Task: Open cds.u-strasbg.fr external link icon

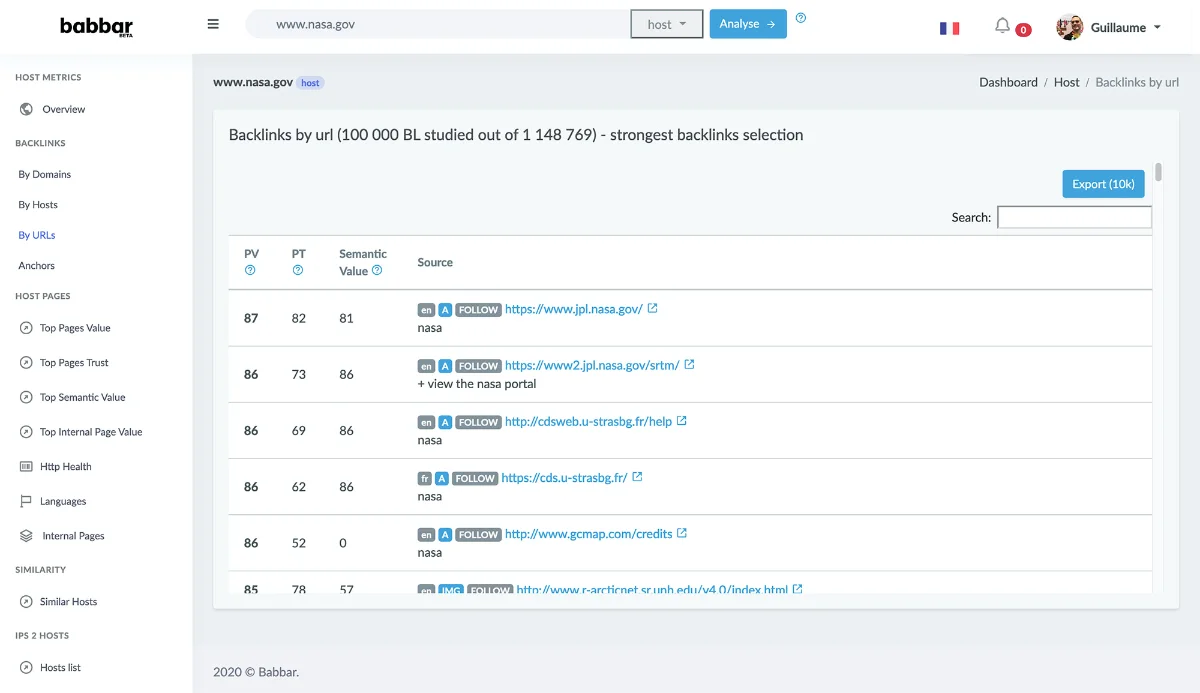Action: click(x=637, y=477)
